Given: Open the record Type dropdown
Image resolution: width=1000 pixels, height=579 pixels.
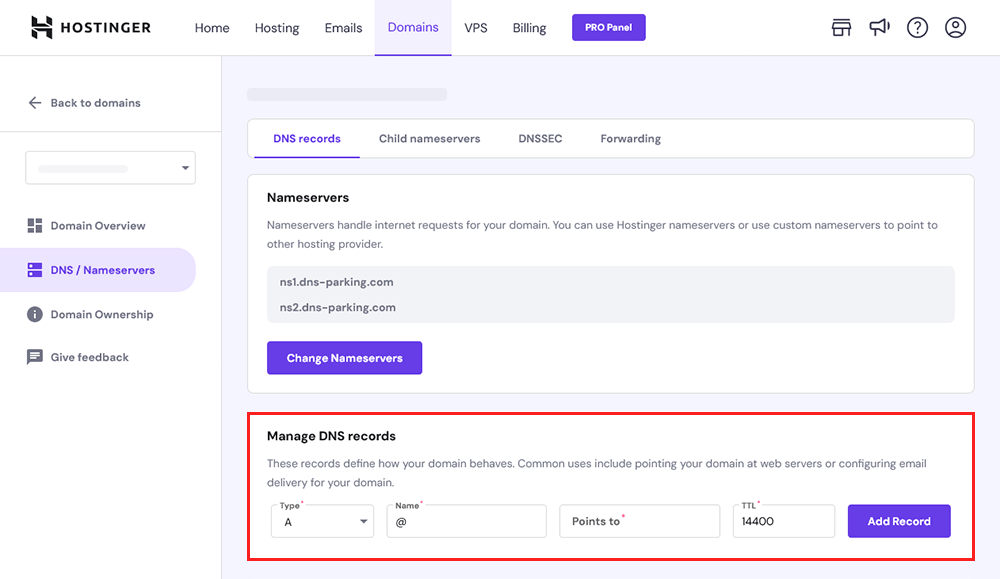Looking at the screenshot, I should [x=323, y=521].
